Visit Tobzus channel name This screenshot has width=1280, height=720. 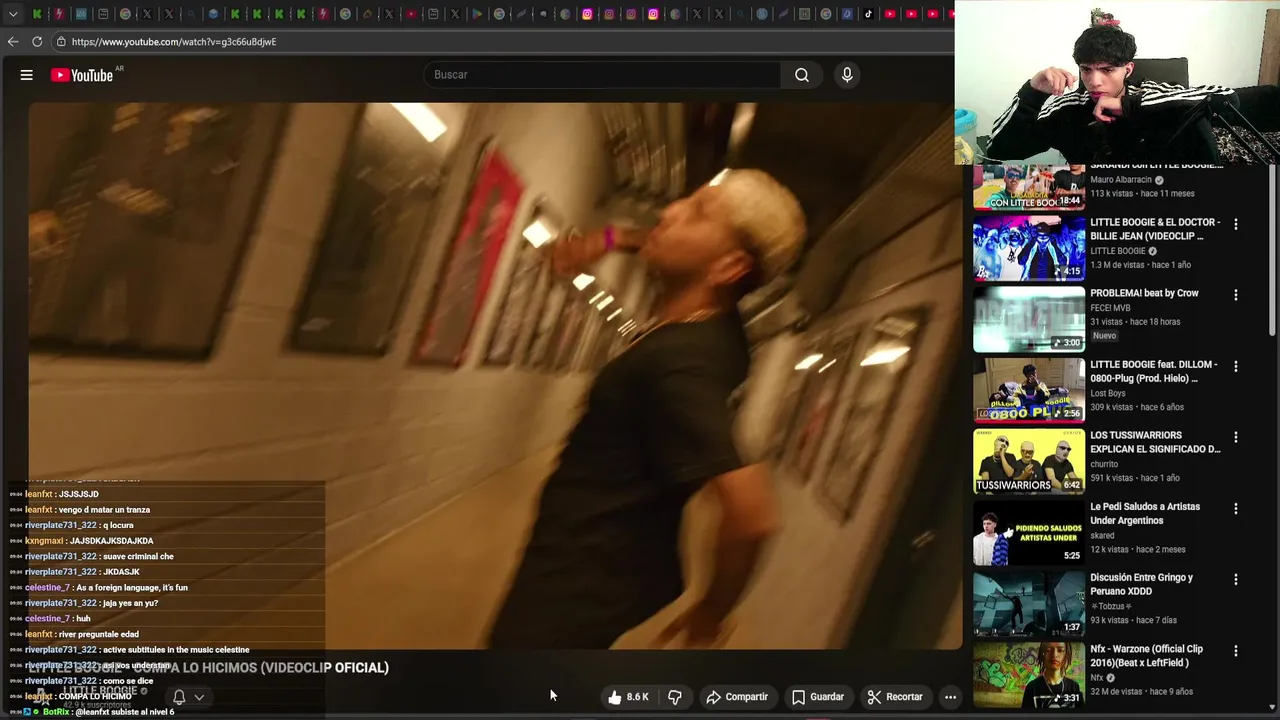pyautogui.click(x=1109, y=606)
